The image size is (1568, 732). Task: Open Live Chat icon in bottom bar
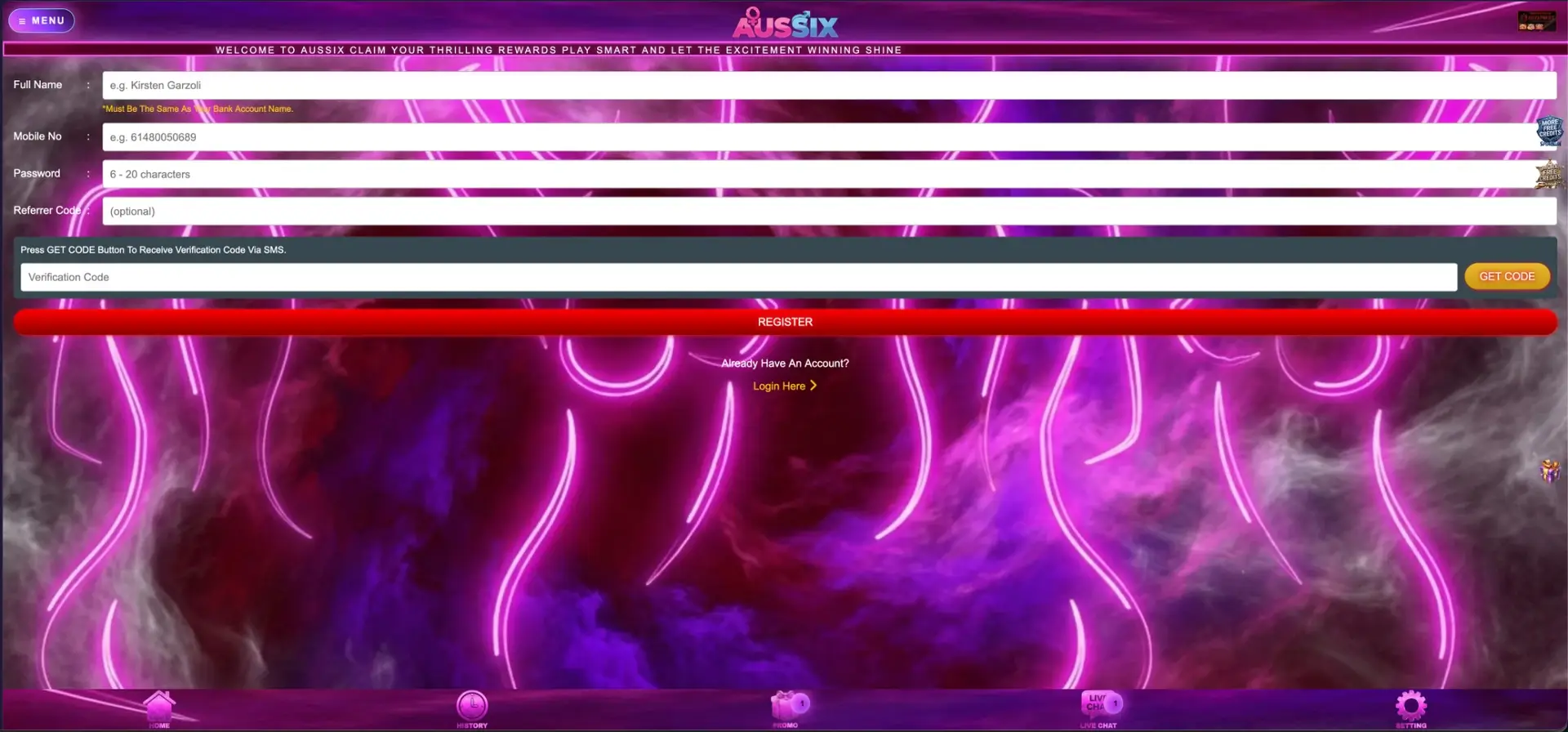tap(1099, 709)
